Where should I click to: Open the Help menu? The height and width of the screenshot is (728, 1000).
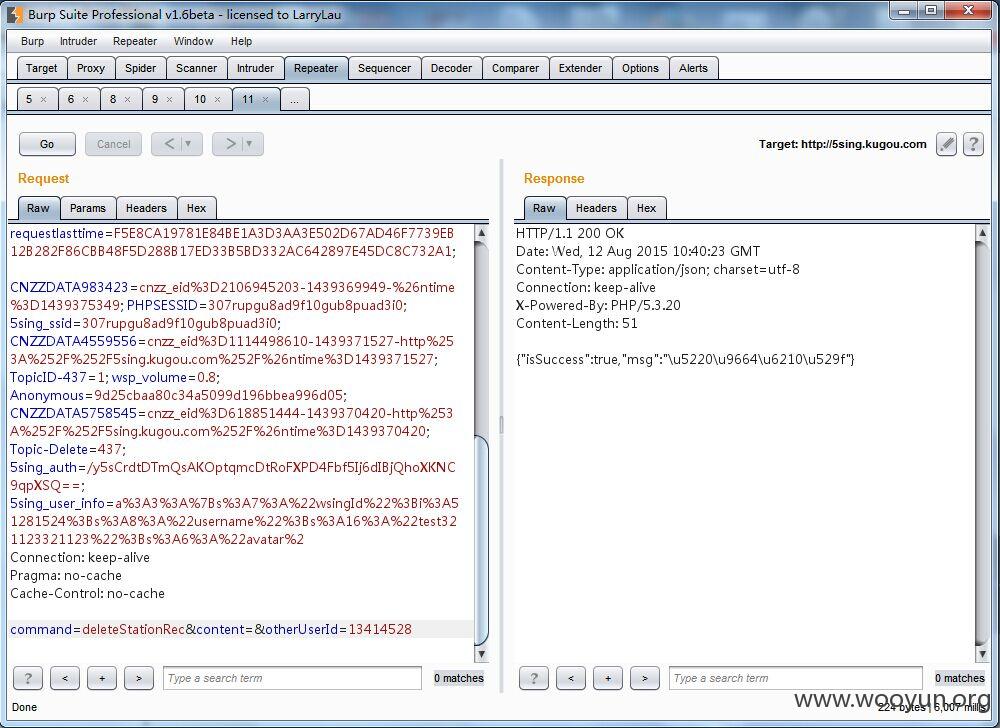[242, 41]
